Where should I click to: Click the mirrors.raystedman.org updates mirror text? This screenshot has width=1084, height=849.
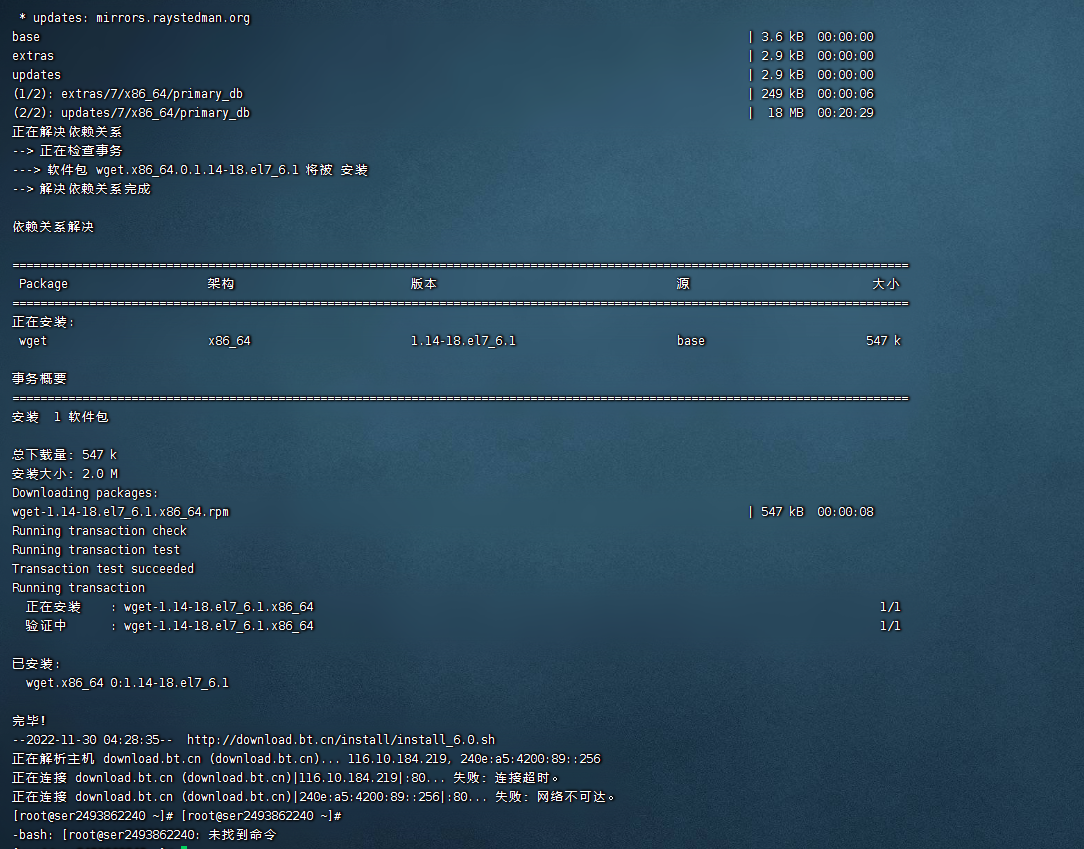173,18
